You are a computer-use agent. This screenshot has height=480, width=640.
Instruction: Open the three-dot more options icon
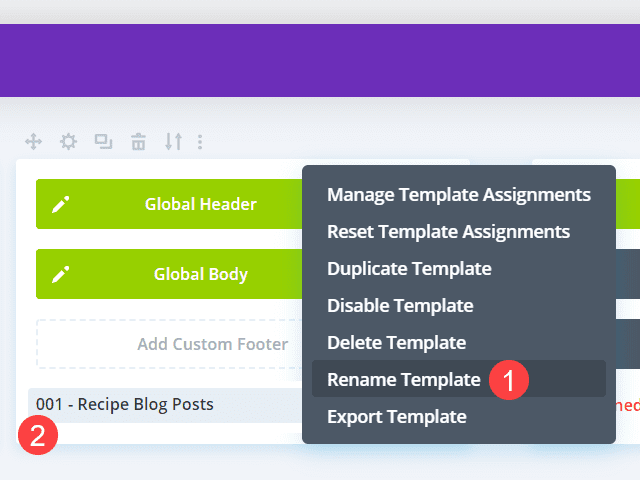coord(200,142)
